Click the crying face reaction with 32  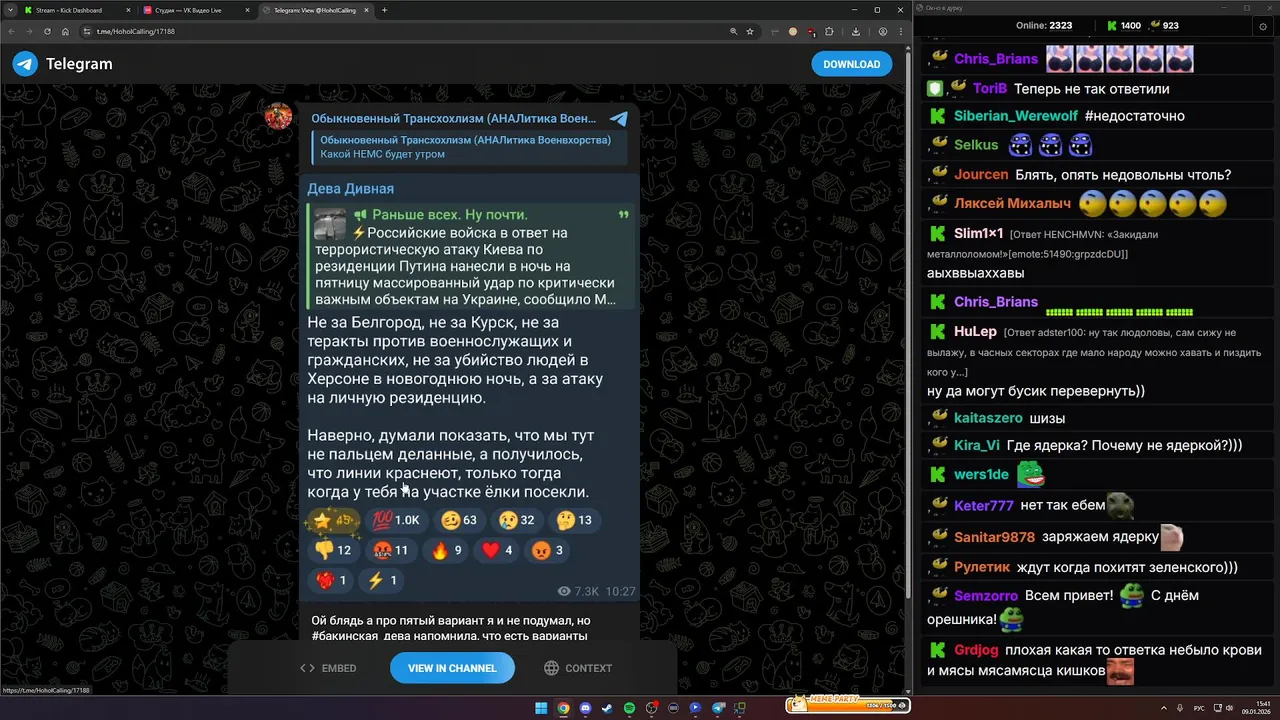[x=517, y=520]
